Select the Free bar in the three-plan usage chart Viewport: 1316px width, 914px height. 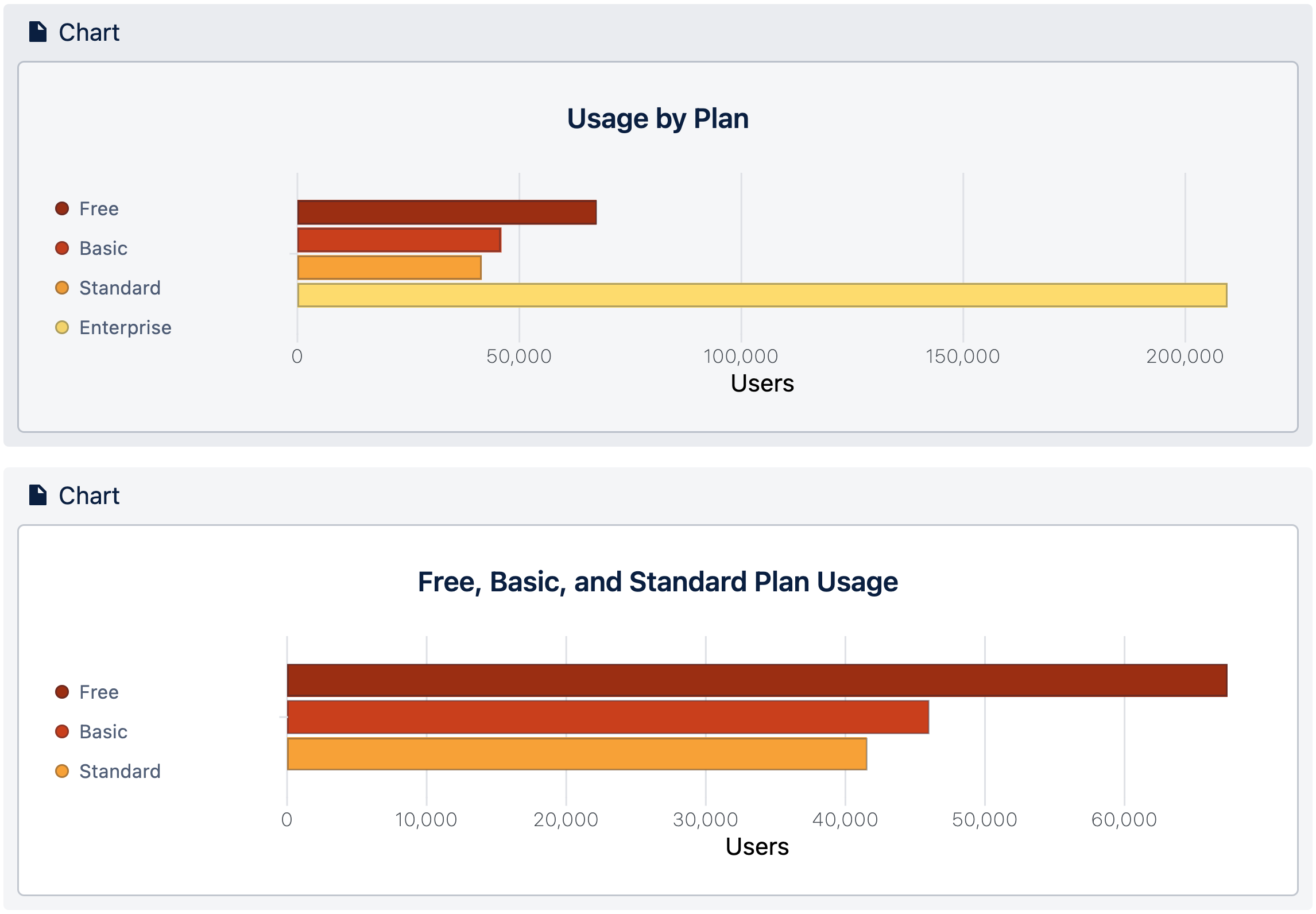tap(757, 680)
